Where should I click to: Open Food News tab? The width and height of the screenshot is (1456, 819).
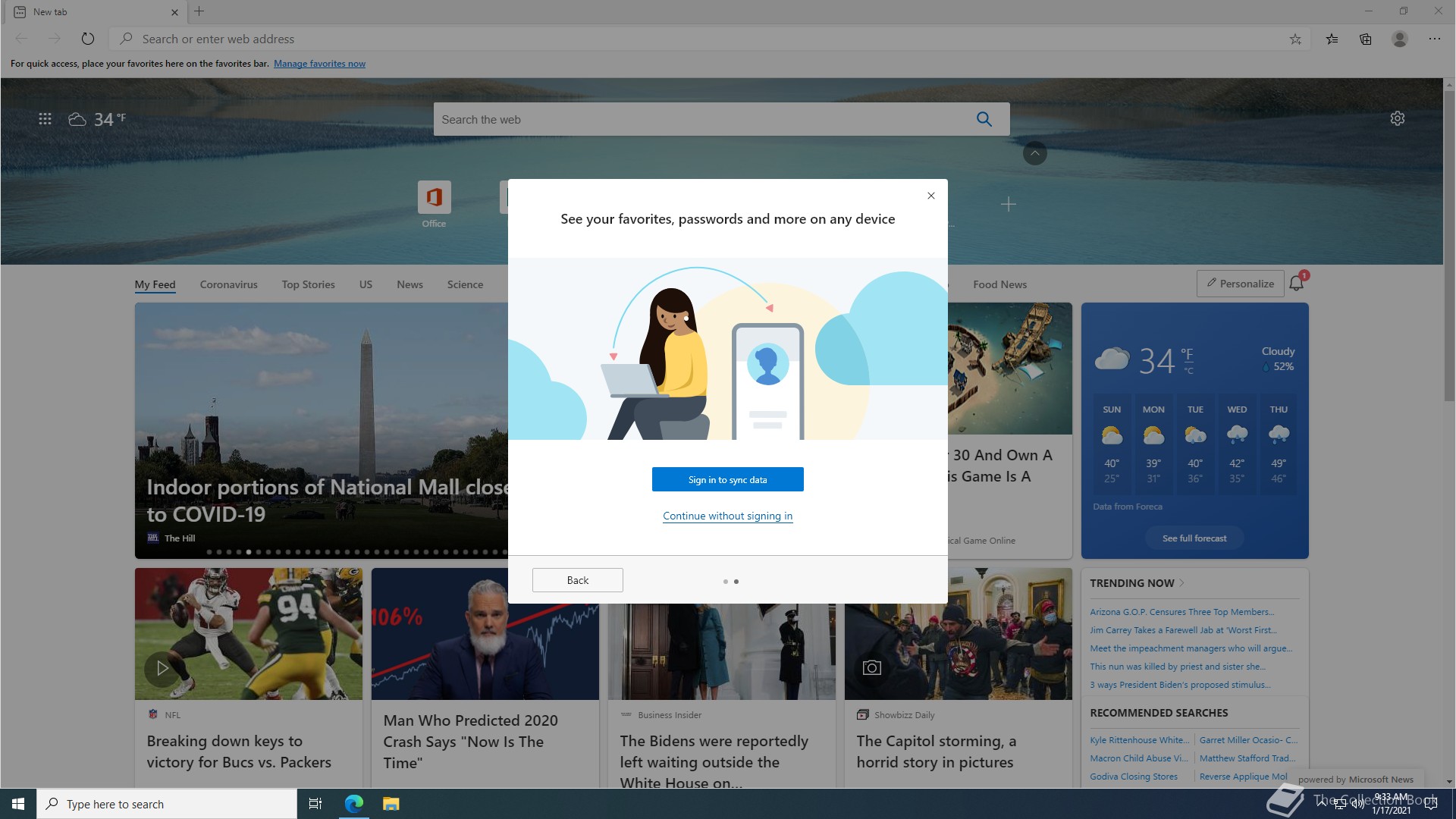click(999, 284)
